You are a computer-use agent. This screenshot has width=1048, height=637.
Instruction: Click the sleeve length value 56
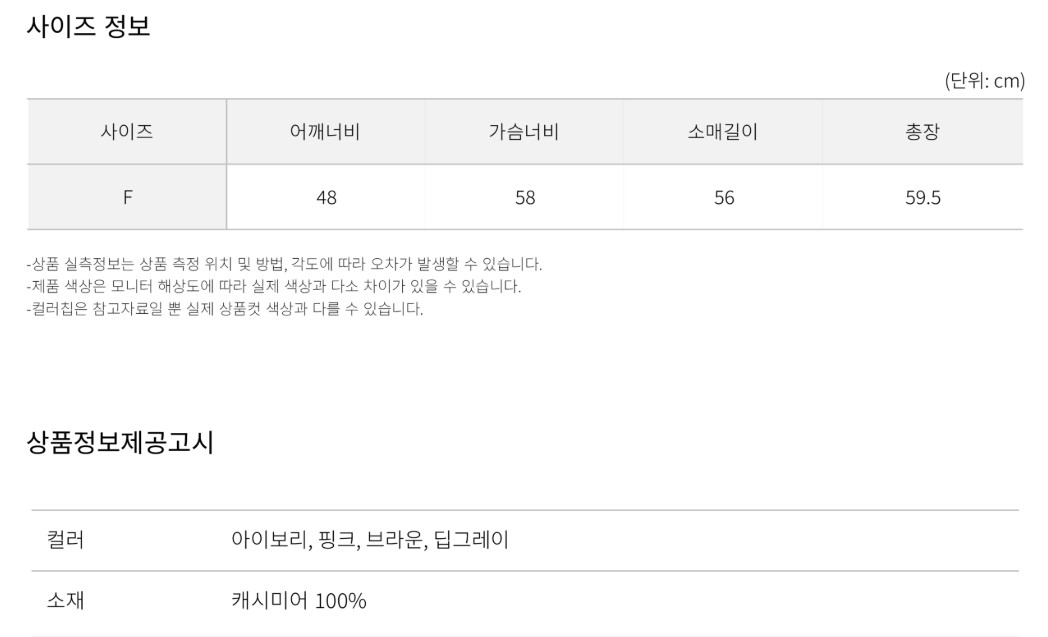click(724, 198)
